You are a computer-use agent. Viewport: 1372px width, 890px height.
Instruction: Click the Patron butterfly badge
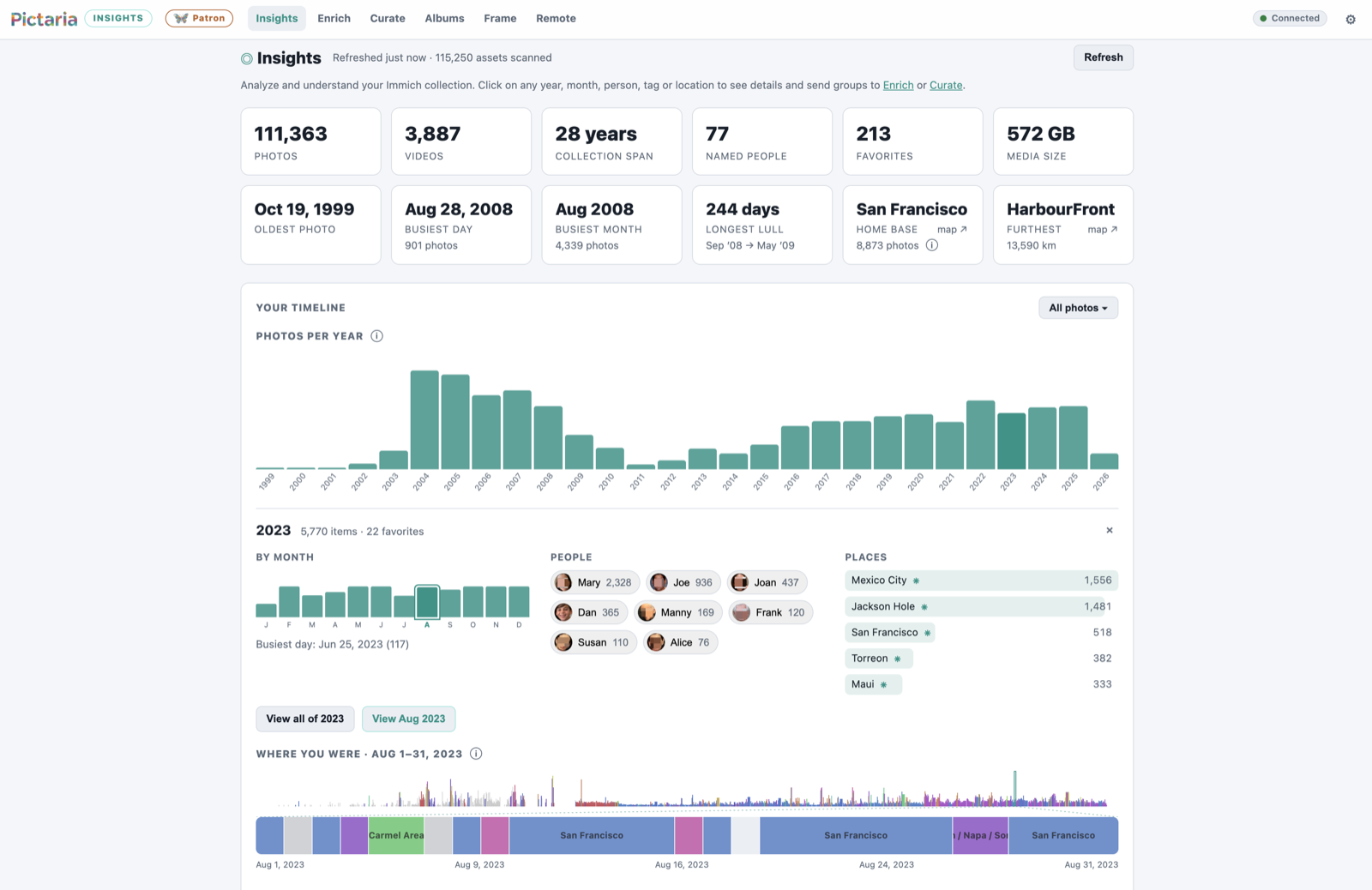(199, 18)
